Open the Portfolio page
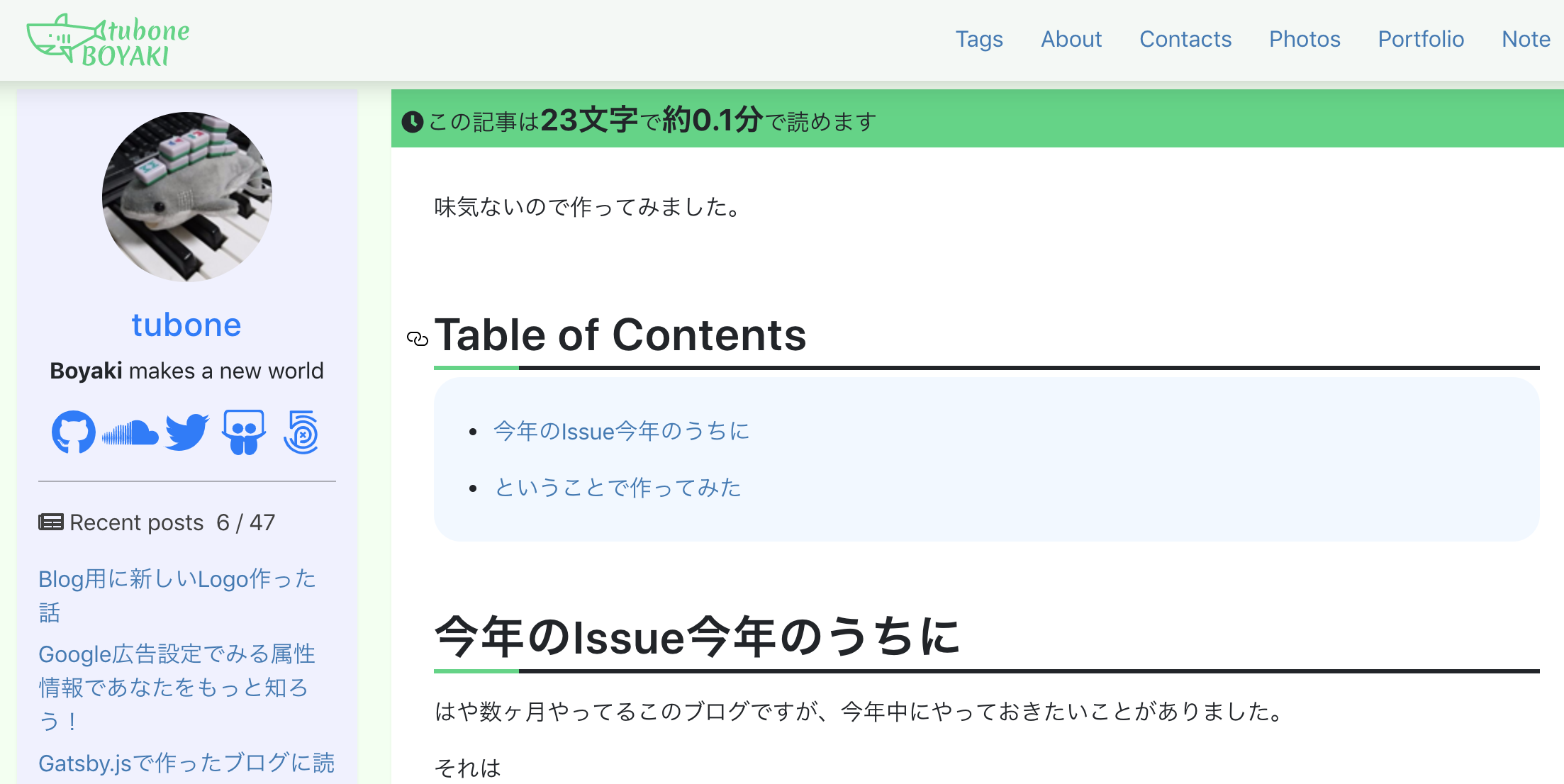This screenshot has height=784, width=1564. tap(1421, 39)
